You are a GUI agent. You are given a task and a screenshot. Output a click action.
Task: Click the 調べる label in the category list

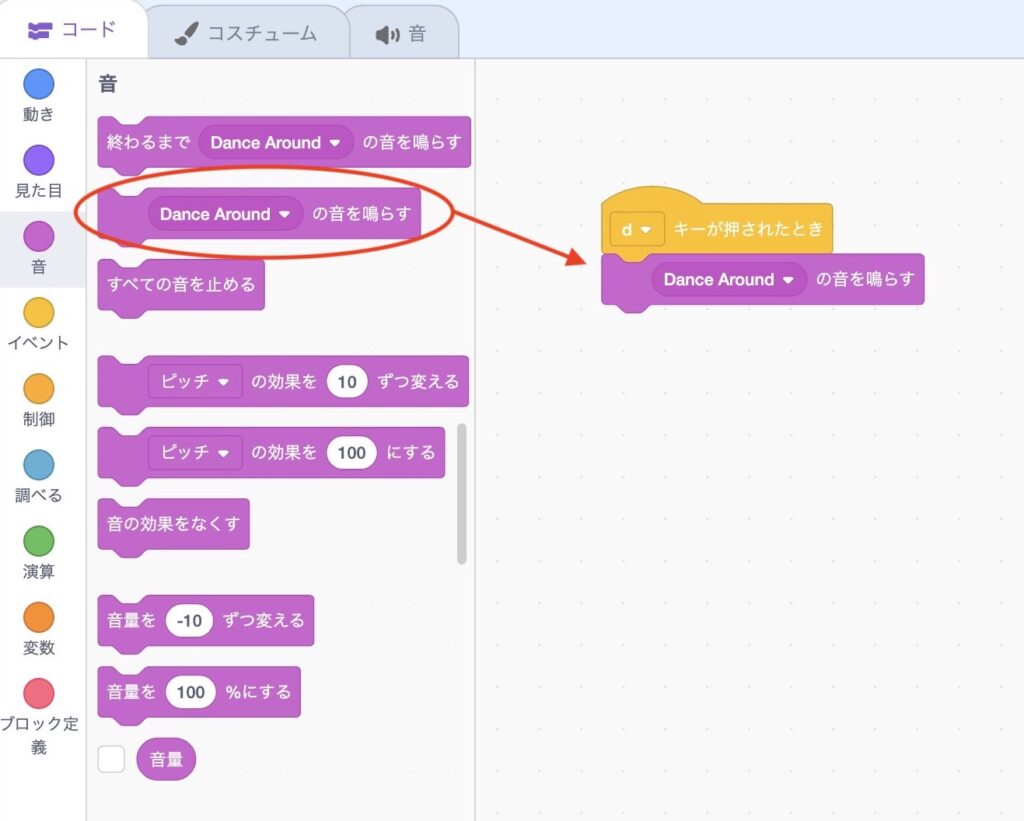click(39, 495)
